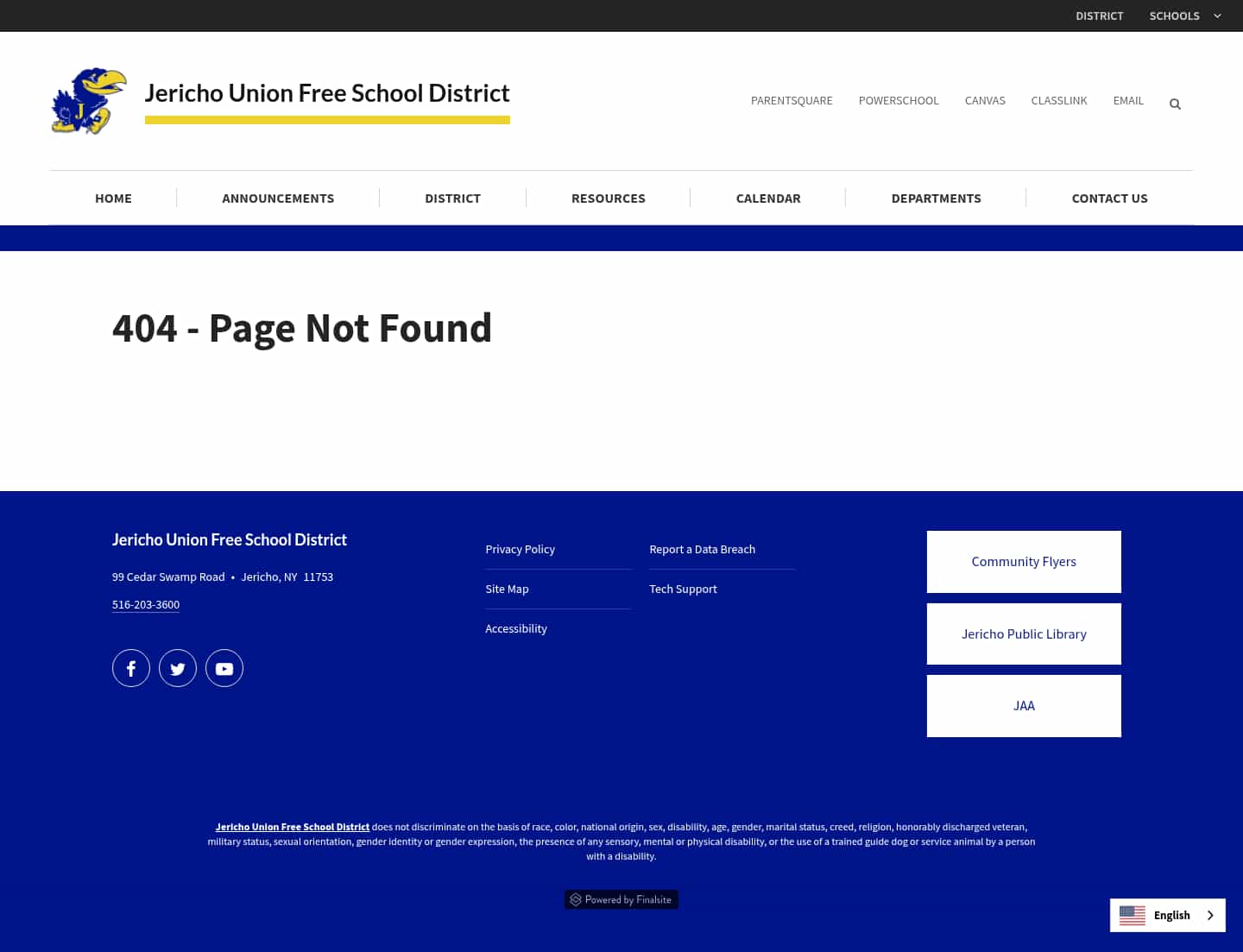
Task: Open the ClassLink link
Action: click(1059, 100)
